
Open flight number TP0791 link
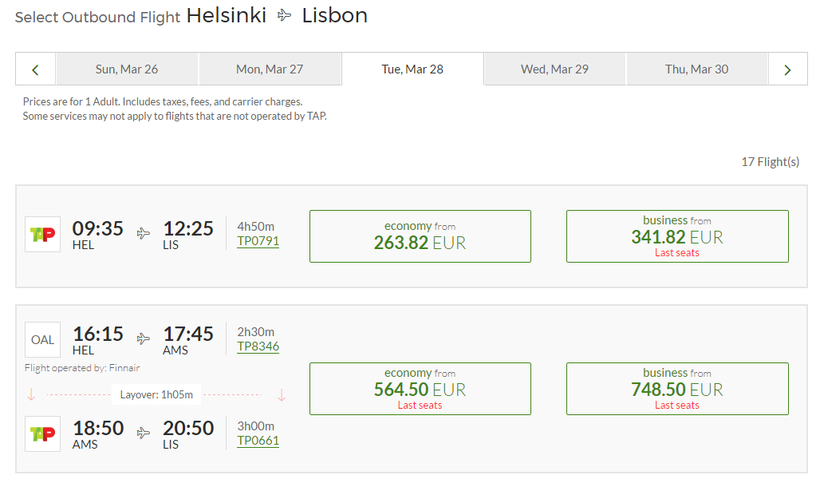coord(258,241)
